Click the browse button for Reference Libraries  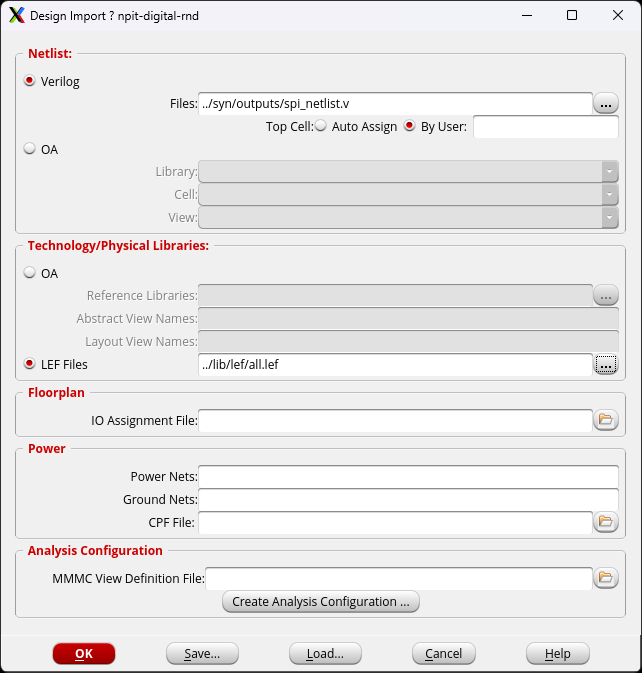pyautogui.click(x=606, y=296)
